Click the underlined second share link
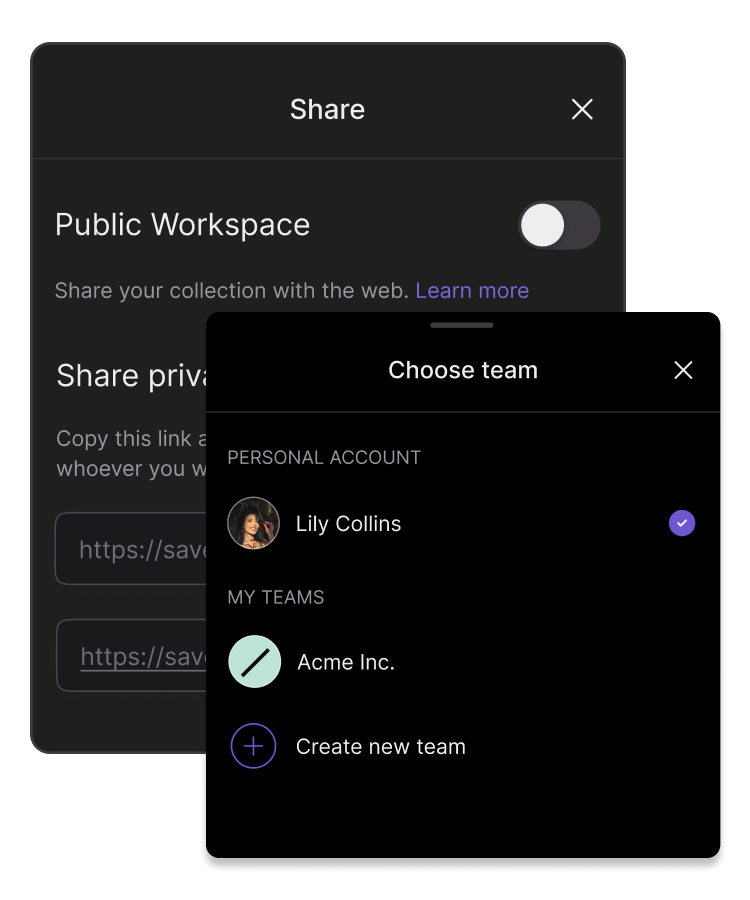 [142, 656]
